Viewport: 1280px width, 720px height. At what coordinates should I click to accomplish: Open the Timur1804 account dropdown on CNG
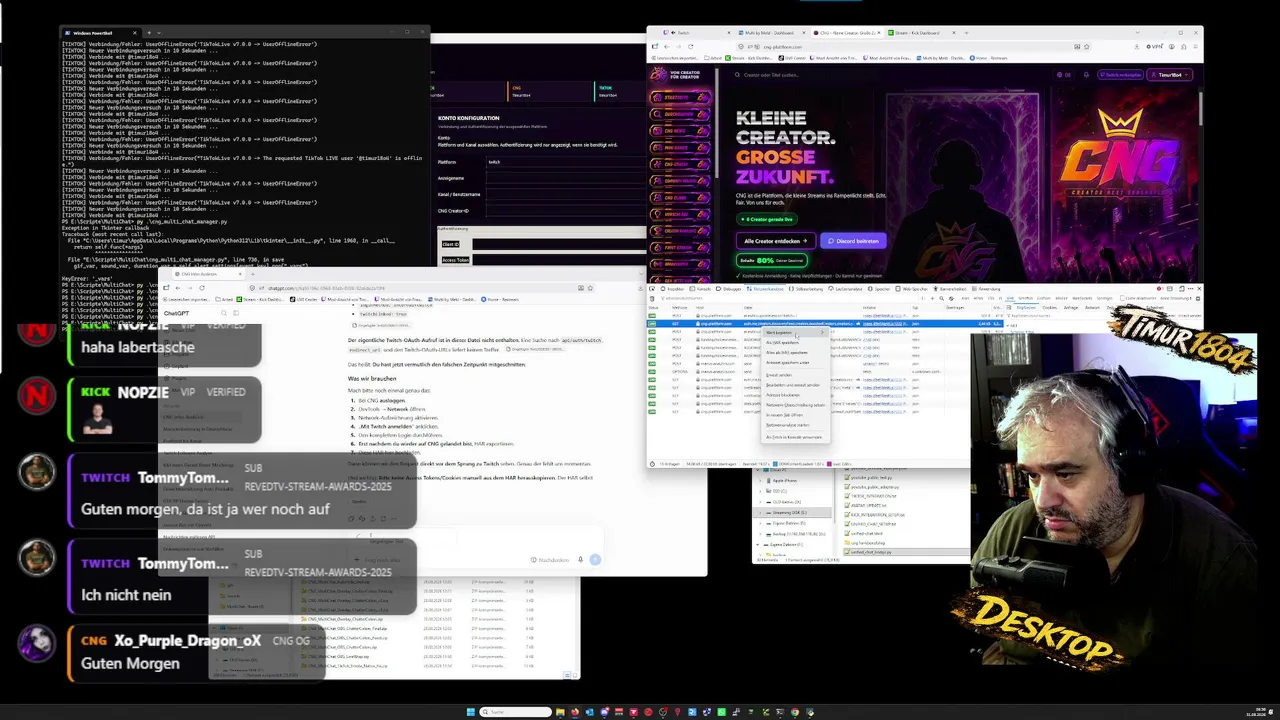pos(1168,75)
